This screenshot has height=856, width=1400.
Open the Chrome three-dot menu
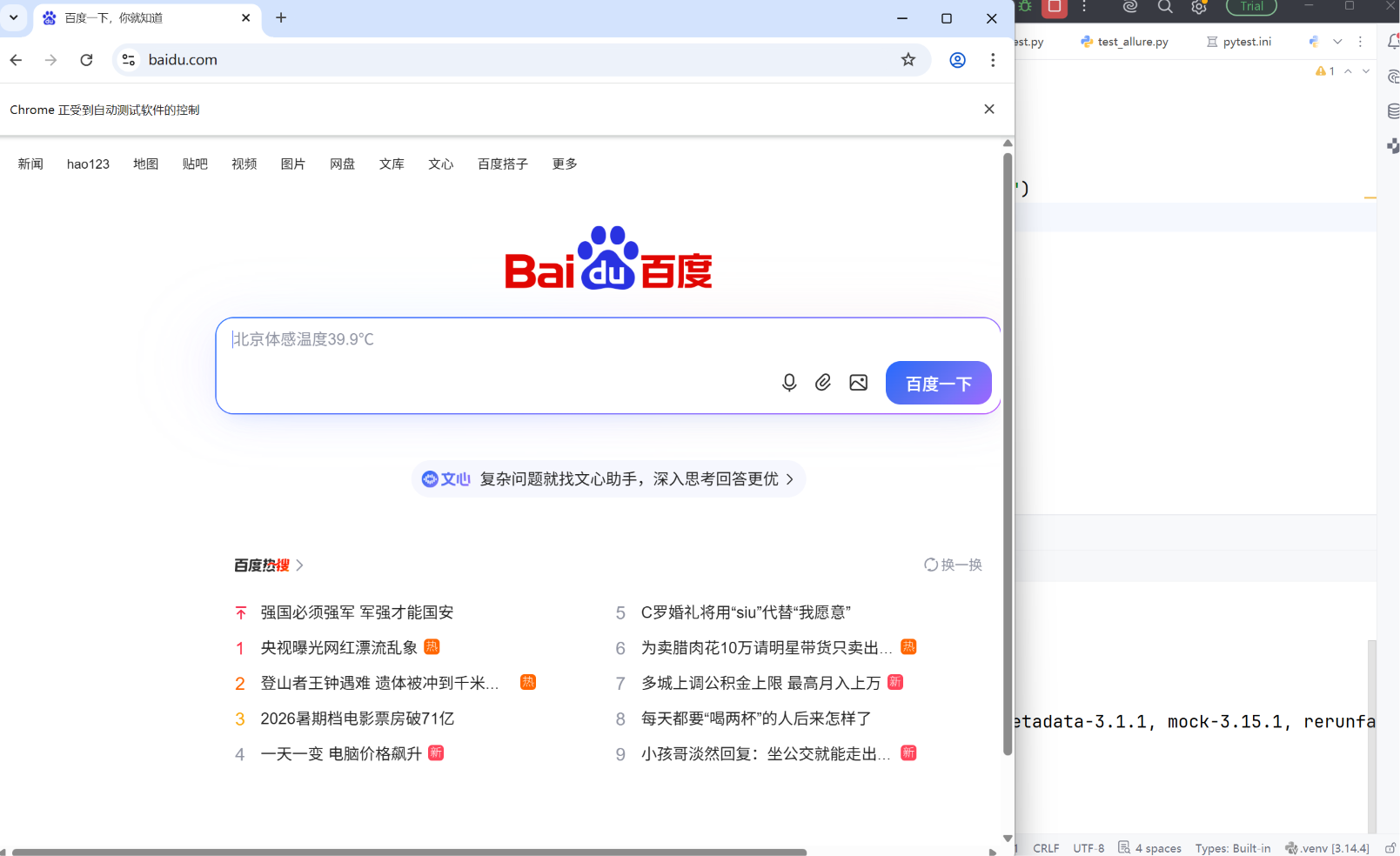pyautogui.click(x=993, y=60)
